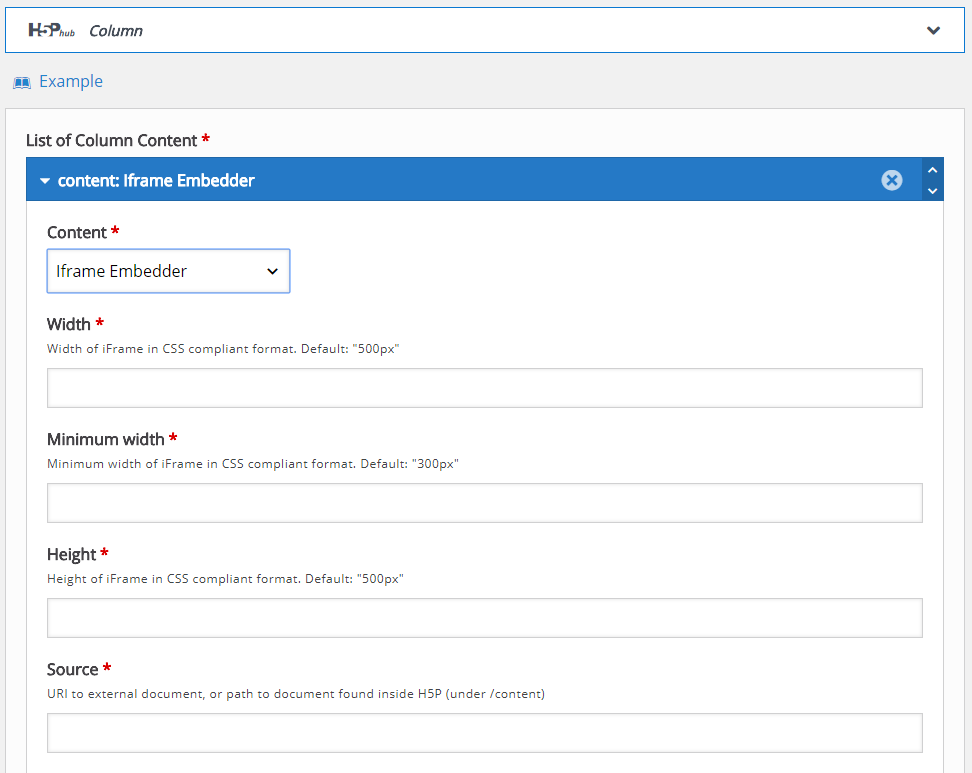Click the red asterisk next to Source
The image size is (972, 773).
(108, 668)
